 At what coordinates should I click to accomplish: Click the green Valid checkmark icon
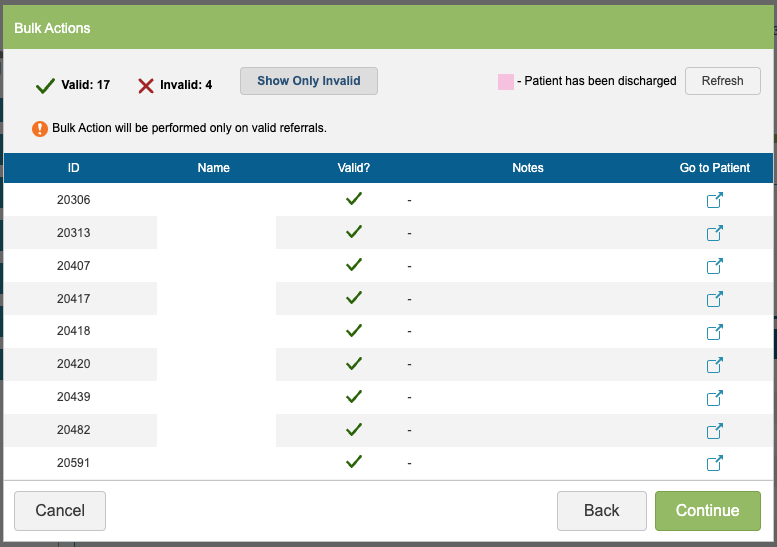(45, 85)
